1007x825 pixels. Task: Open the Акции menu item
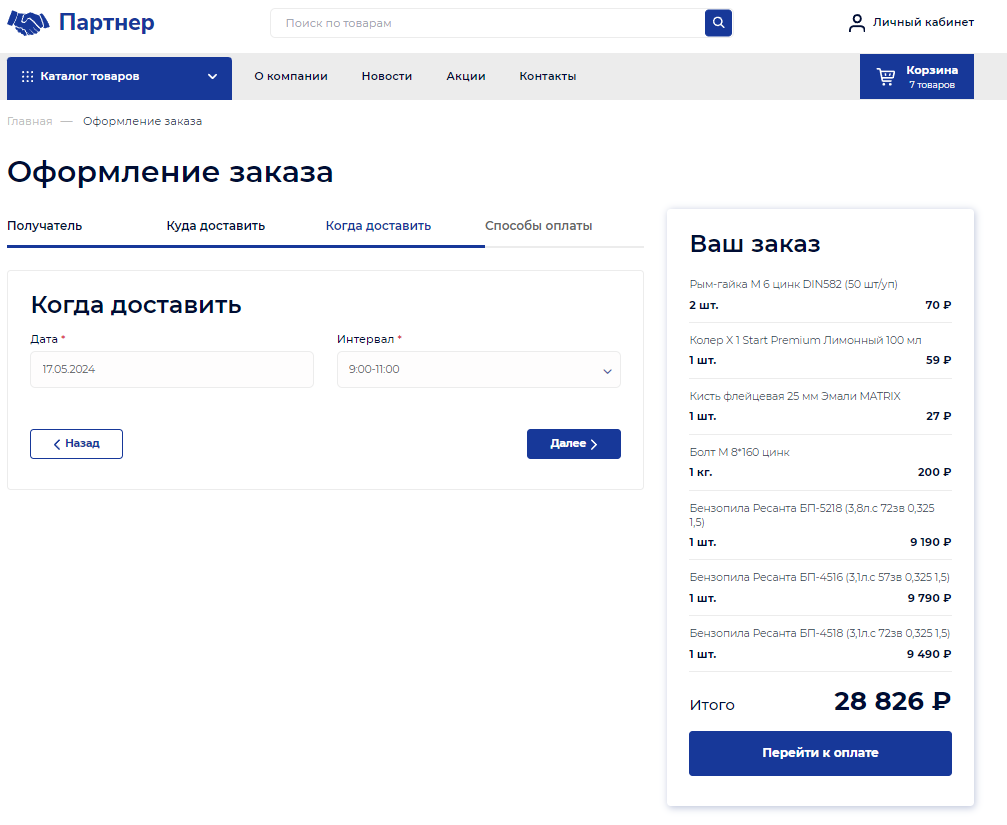pyautogui.click(x=466, y=77)
